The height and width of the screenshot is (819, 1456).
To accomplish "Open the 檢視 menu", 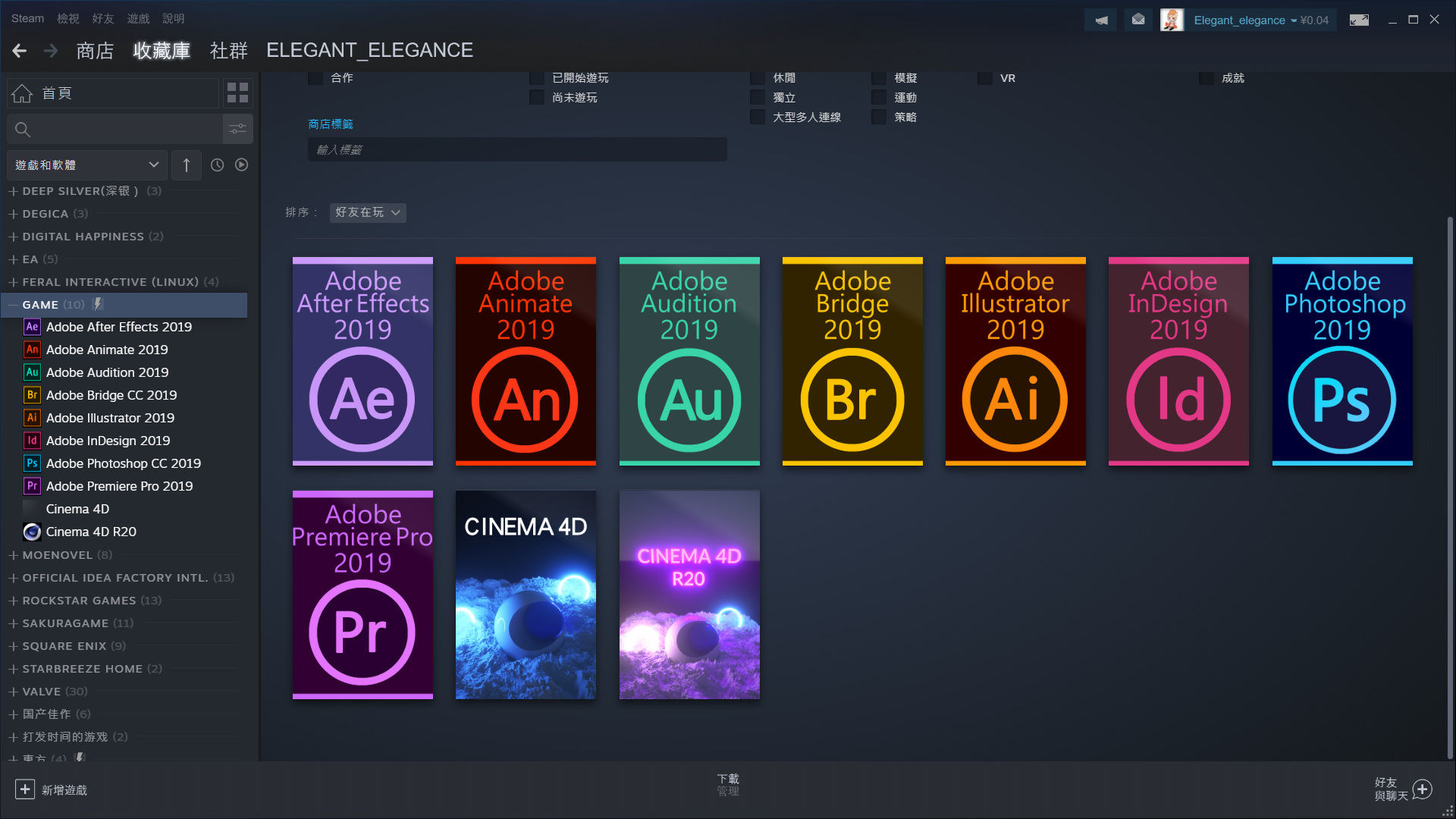I will click(x=67, y=18).
